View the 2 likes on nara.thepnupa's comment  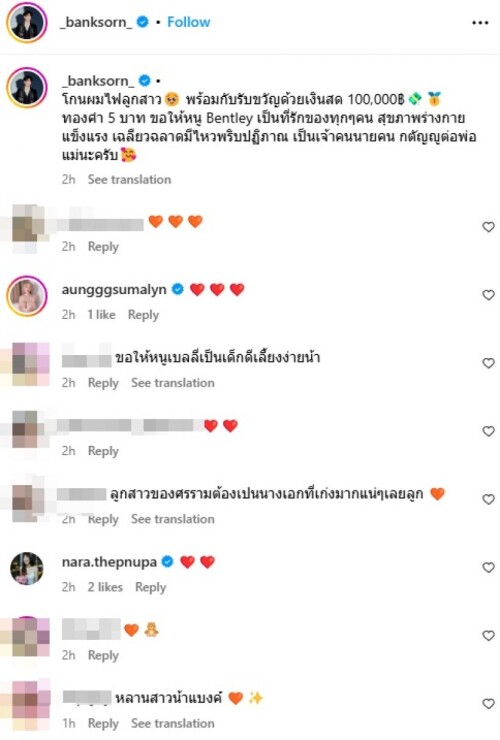[x=105, y=587]
